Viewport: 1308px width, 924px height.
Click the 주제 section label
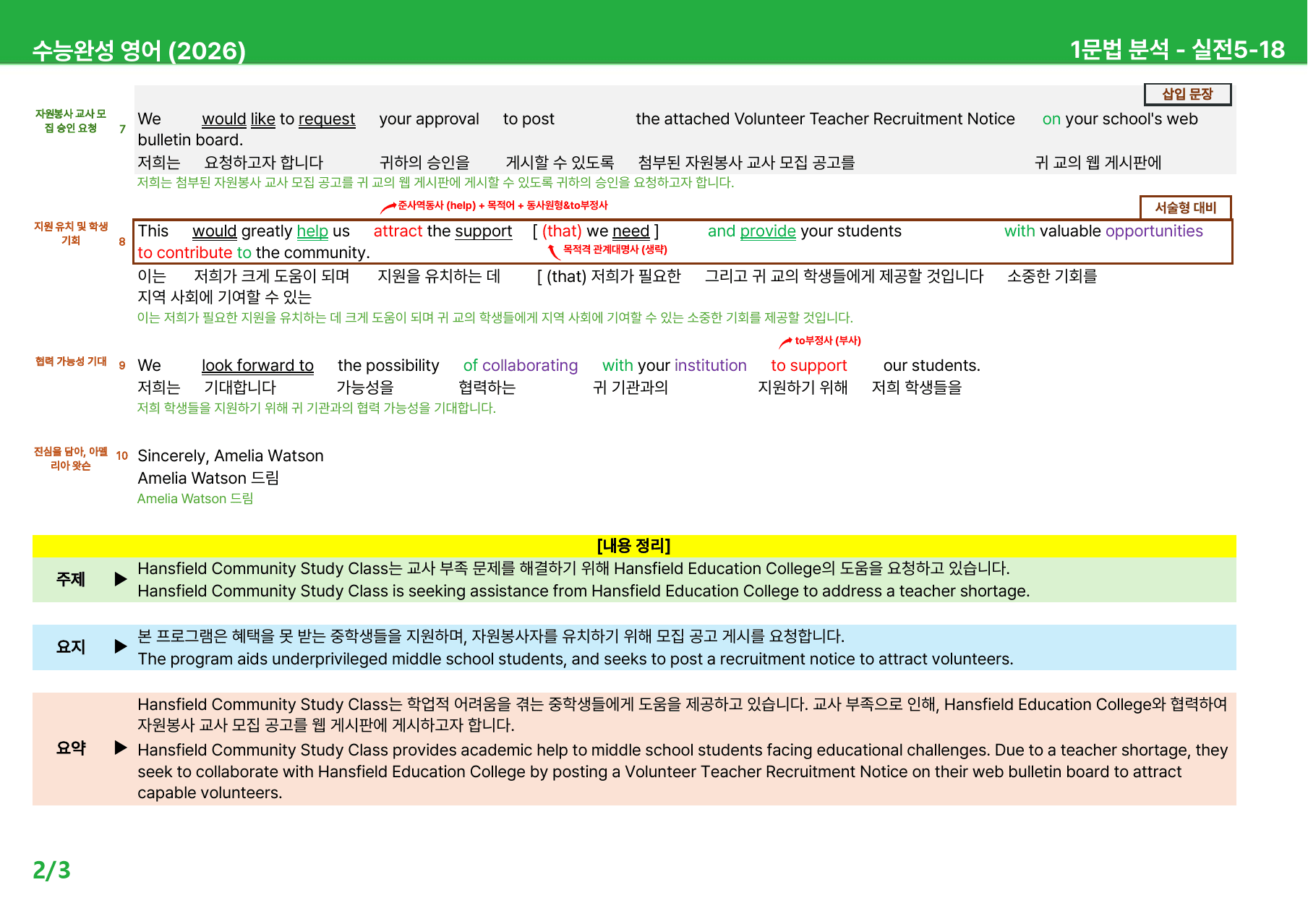click(x=71, y=579)
